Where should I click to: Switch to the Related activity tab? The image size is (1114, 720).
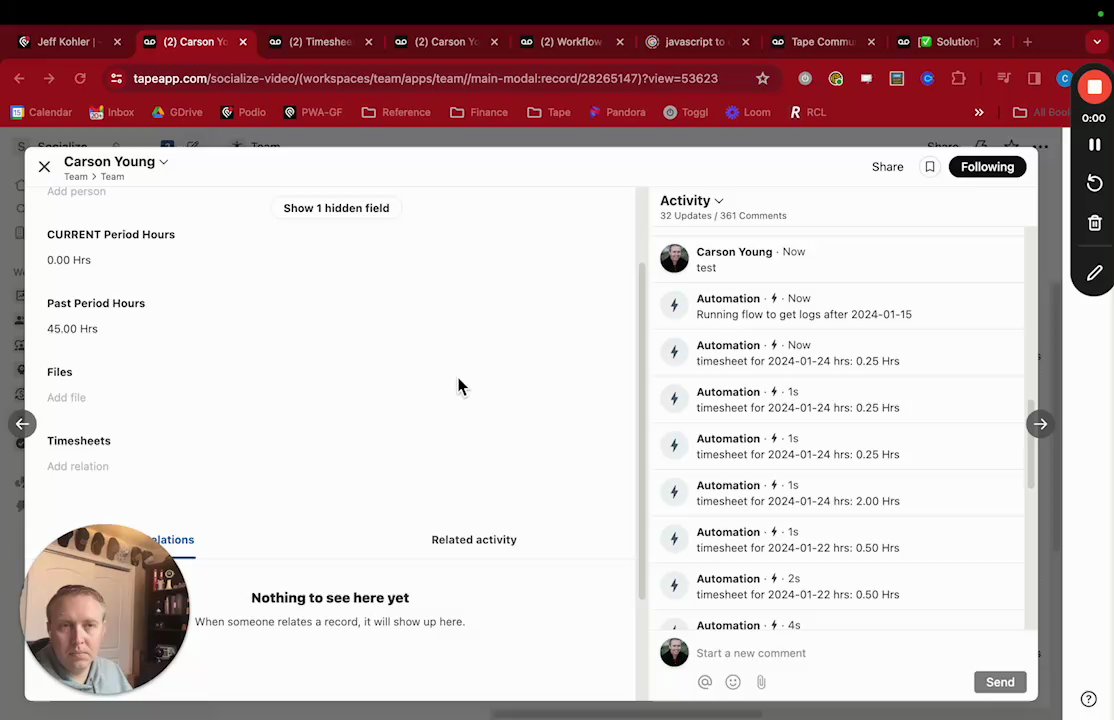point(474,540)
